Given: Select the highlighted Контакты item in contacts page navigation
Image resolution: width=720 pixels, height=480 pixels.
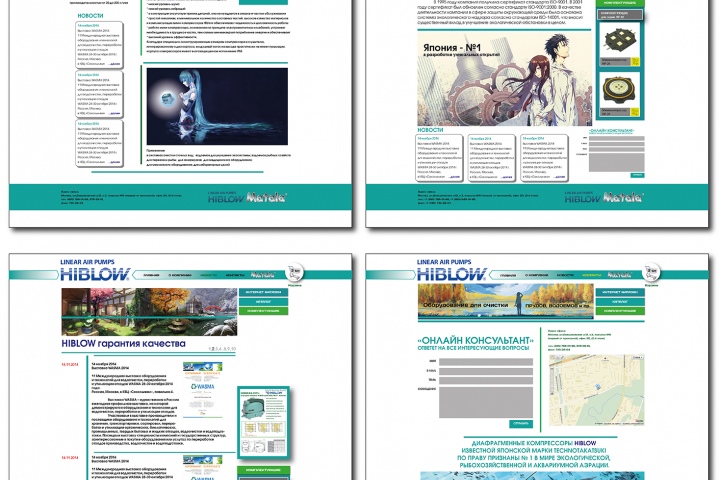Looking at the screenshot, I should 591,275.
